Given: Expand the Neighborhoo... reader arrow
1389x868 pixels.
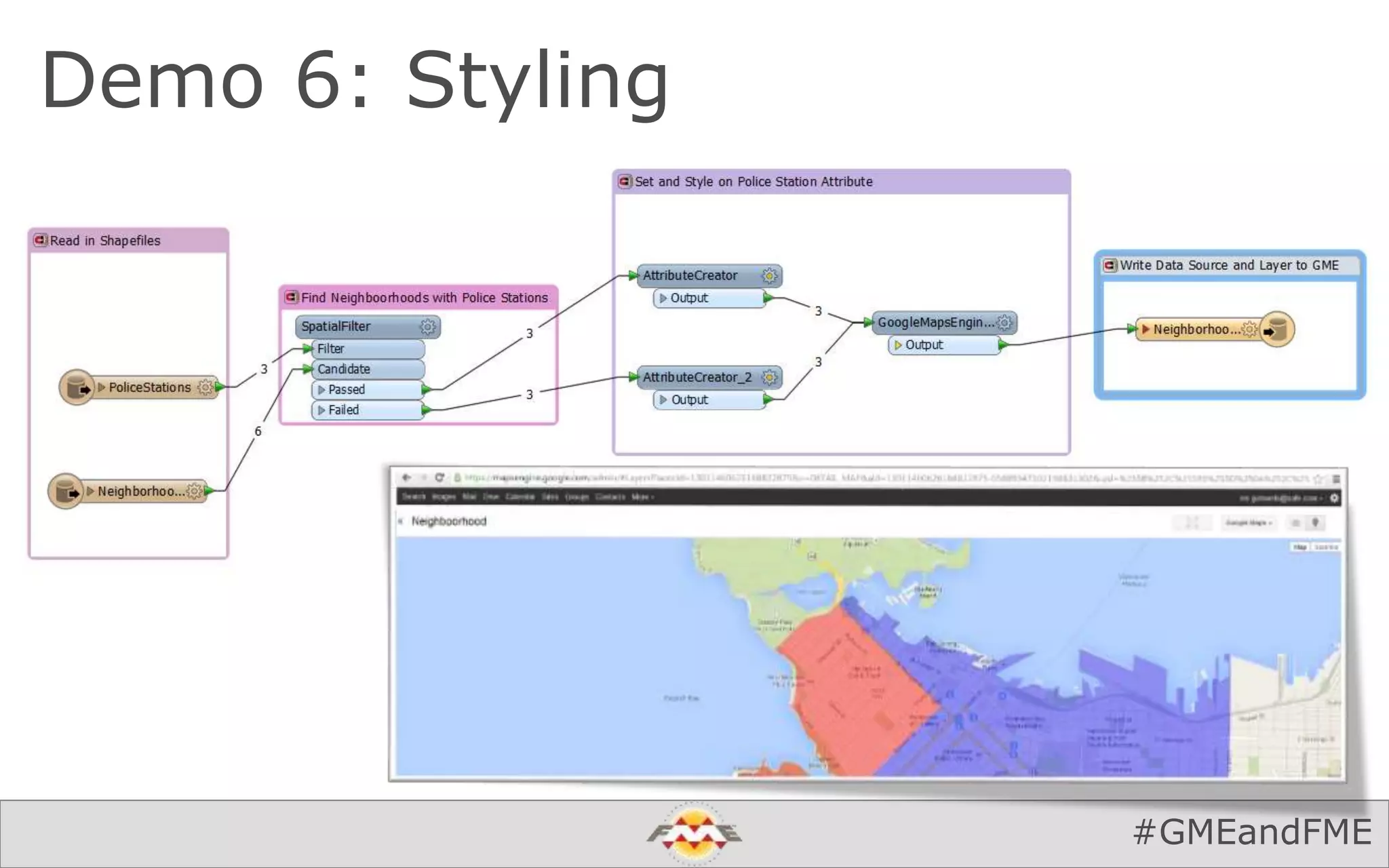Looking at the screenshot, I should (x=90, y=491).
